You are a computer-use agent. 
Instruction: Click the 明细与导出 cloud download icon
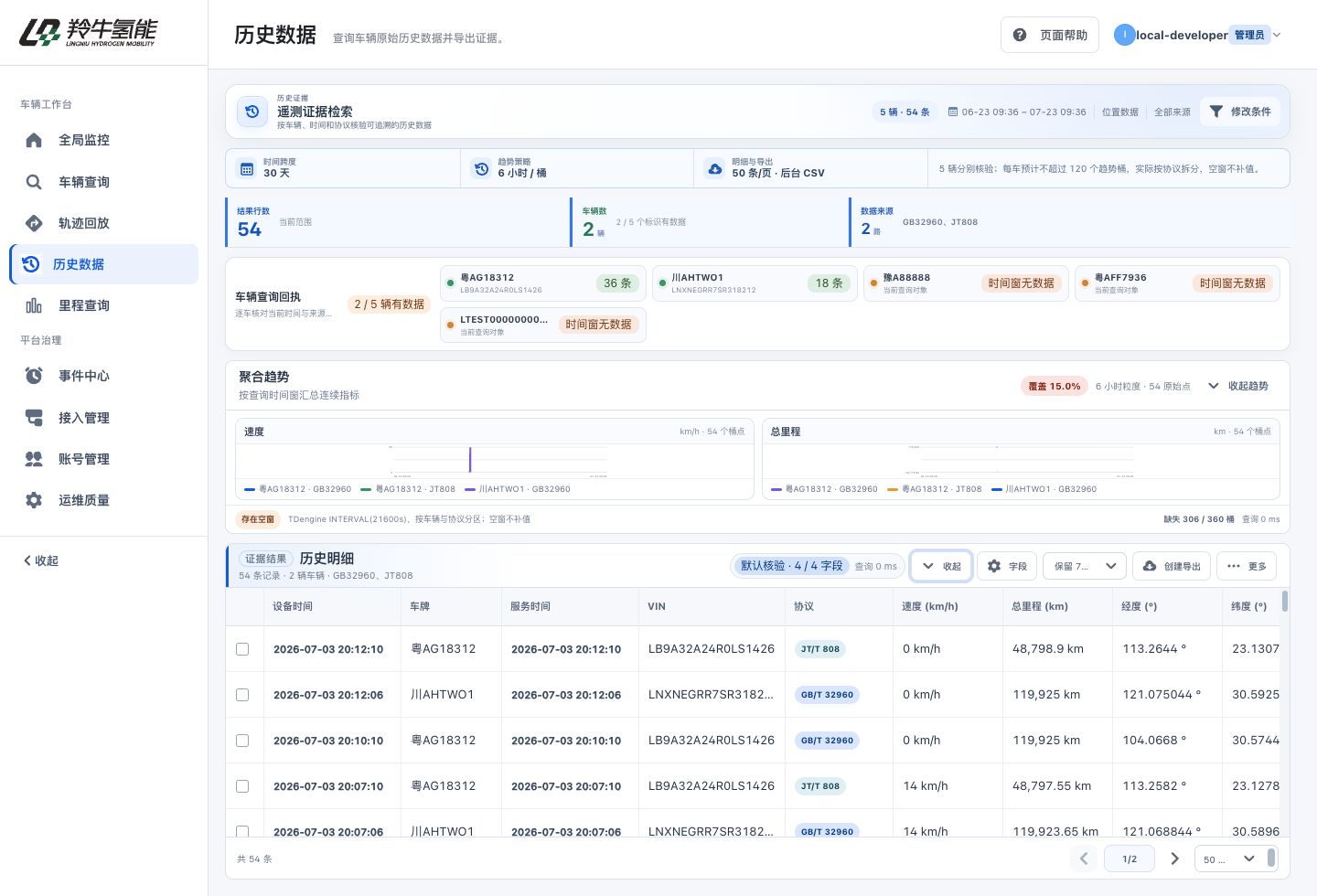[x=715, y=168]
